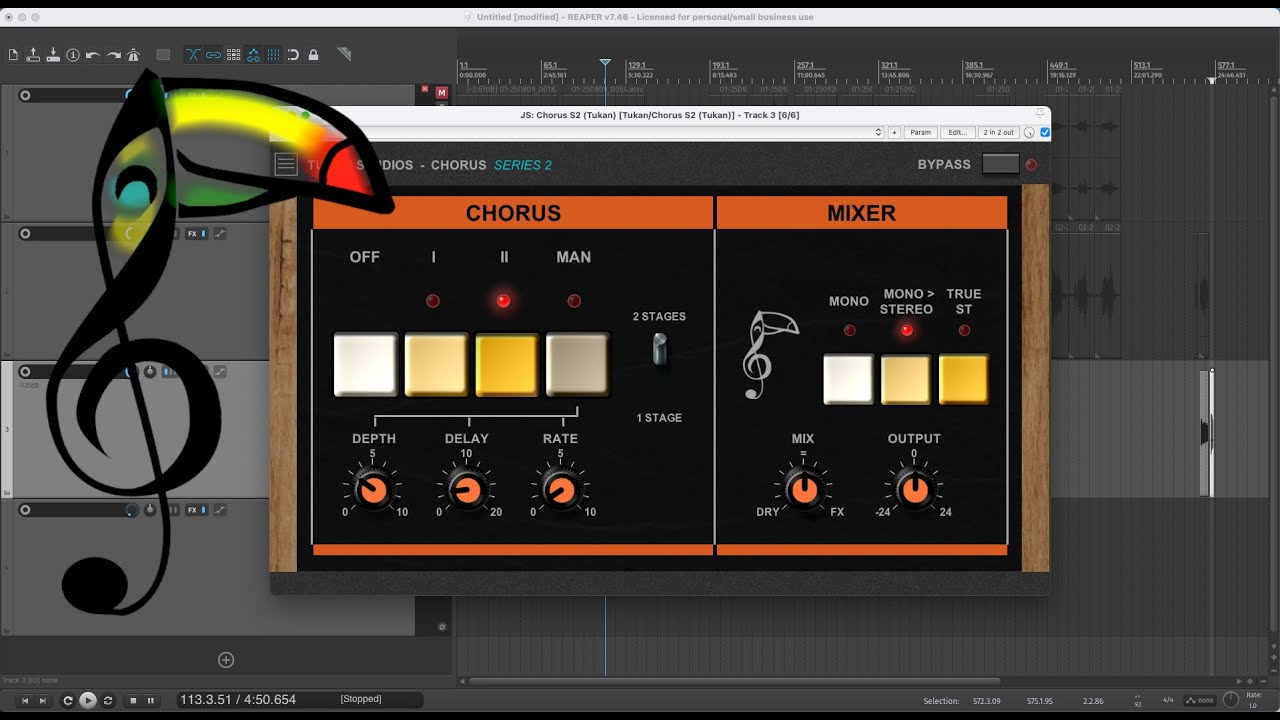This screenshot has width=1280, height=720.
Task: Click the red M master mute button
Action: (x=441, y=93)
